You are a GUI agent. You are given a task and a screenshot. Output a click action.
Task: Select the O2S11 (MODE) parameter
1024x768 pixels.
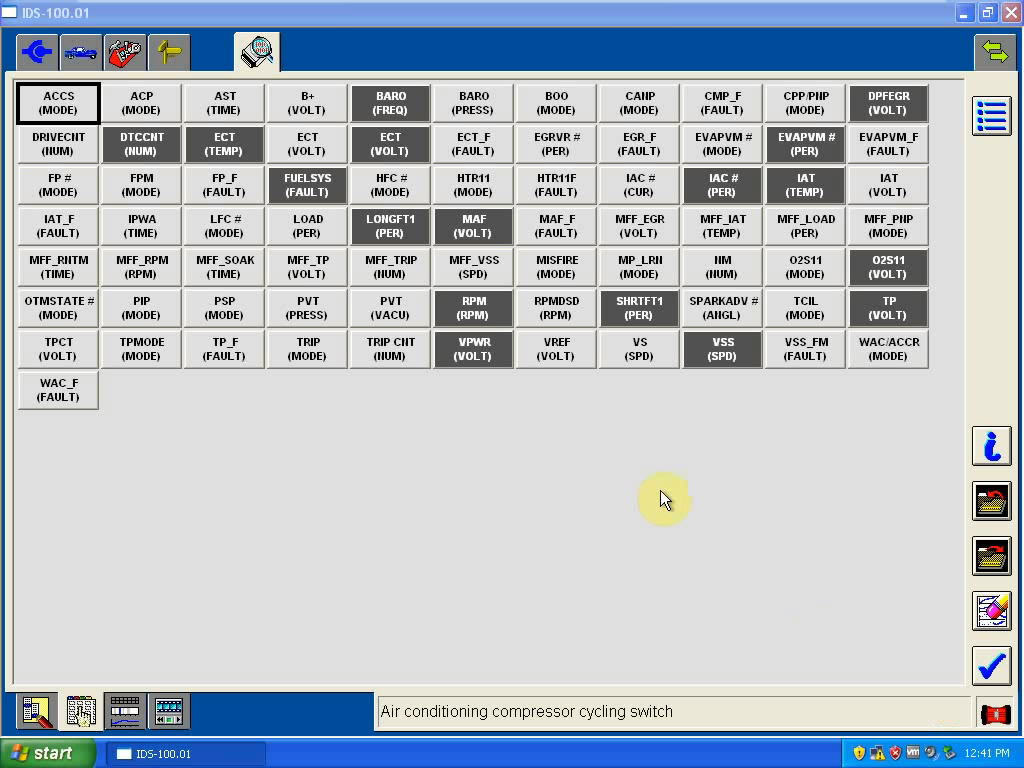pyautogui.click(x=805, y=267)
